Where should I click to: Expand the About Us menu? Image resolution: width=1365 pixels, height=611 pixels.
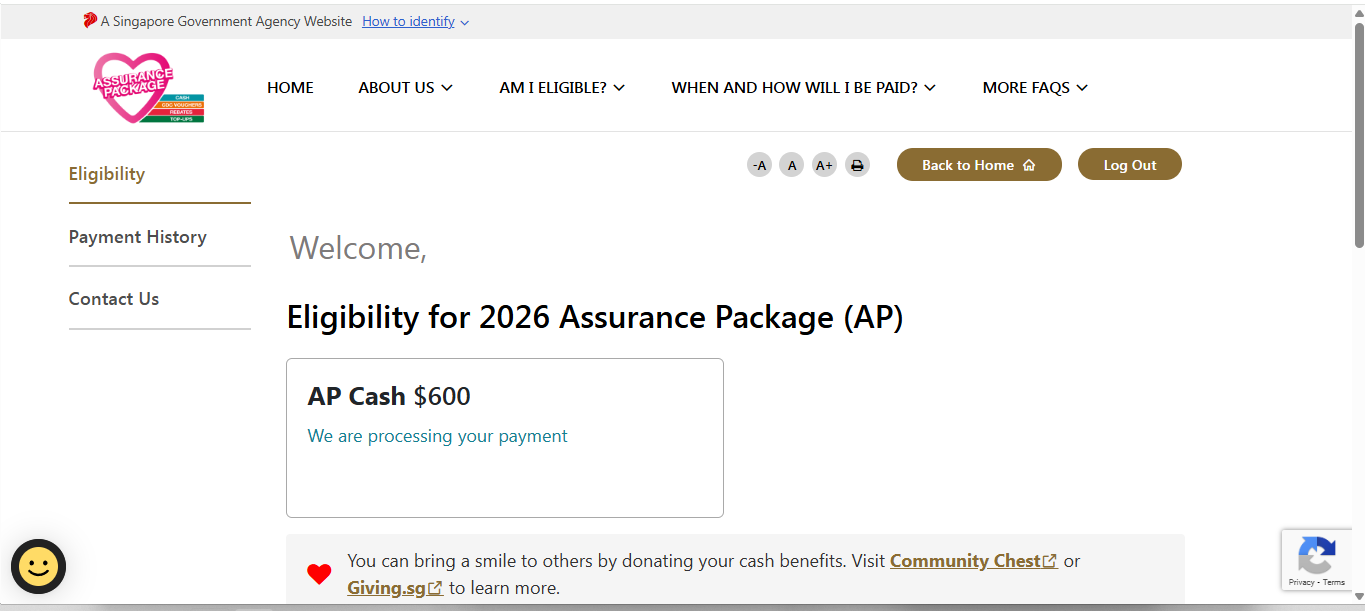(x=405, y=88)
